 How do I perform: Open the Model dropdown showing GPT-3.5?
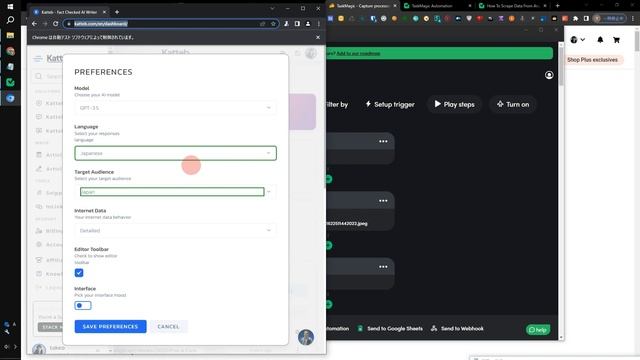point(175,108)
